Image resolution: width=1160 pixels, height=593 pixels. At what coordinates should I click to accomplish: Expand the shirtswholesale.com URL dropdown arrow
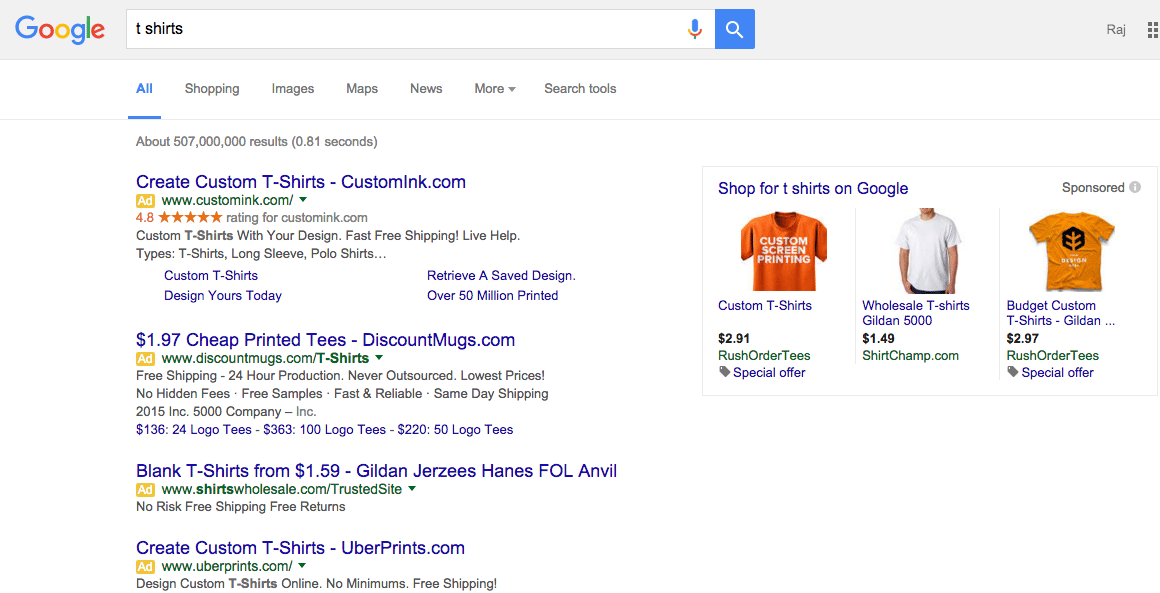pos(412,489)
